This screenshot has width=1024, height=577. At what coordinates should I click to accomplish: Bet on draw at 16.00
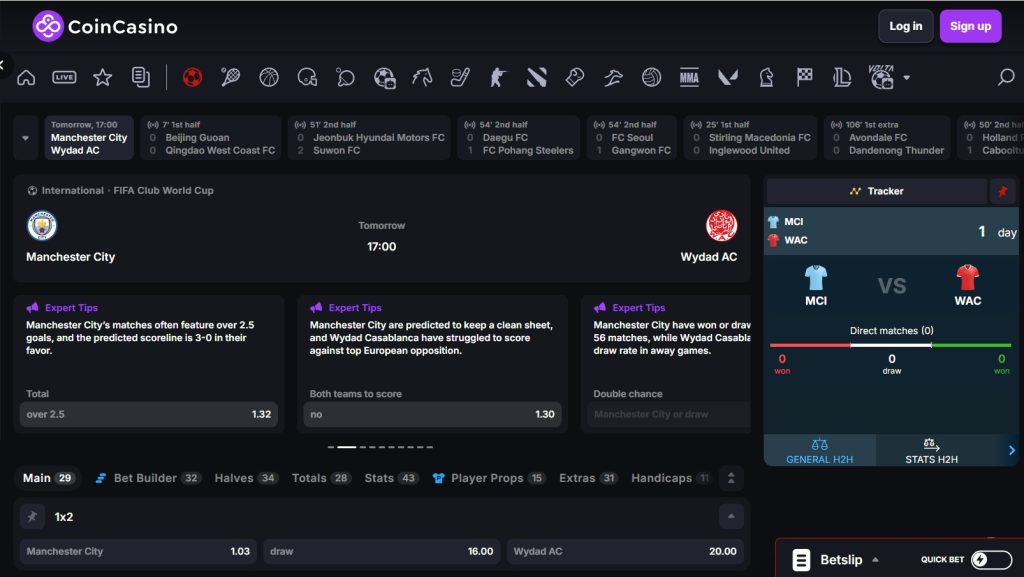pos(381,551)
